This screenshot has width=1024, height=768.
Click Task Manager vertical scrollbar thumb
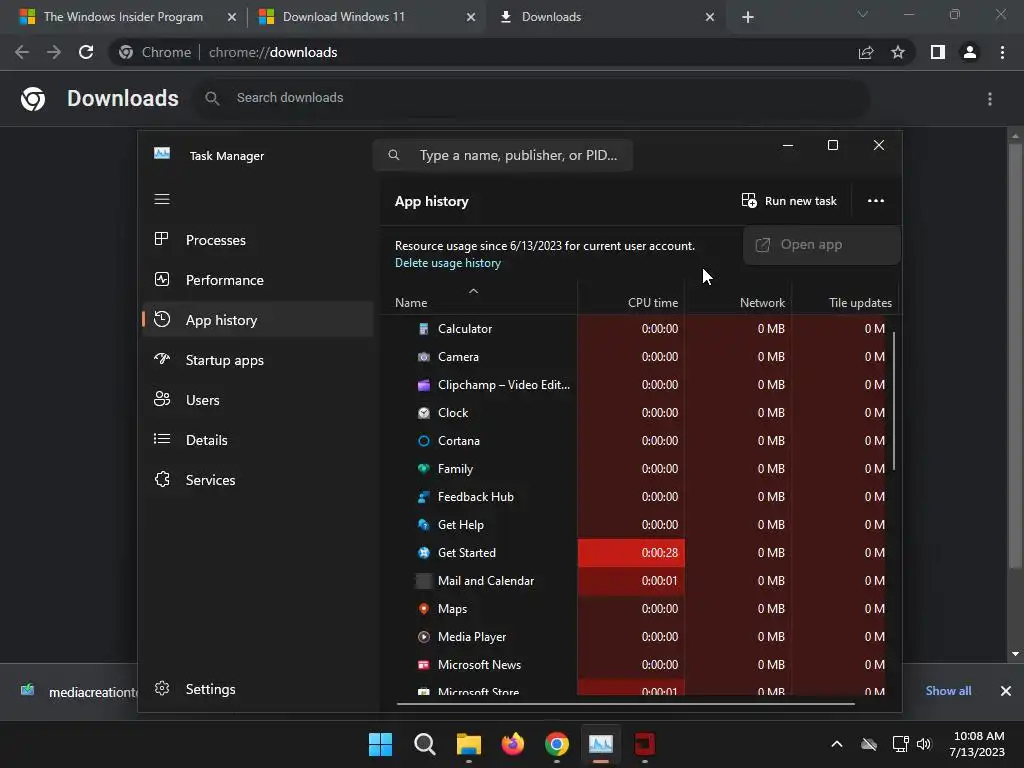click(893, 400)
